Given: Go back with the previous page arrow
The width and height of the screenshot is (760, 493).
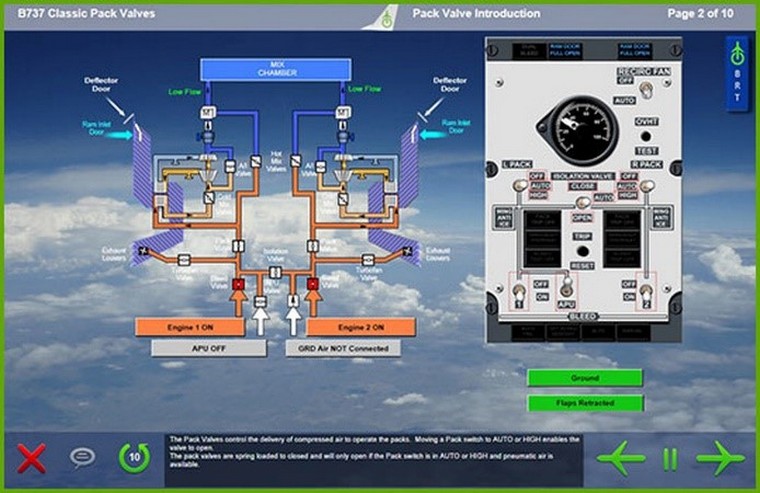Looking at the screenshot, I should point(622,458).
